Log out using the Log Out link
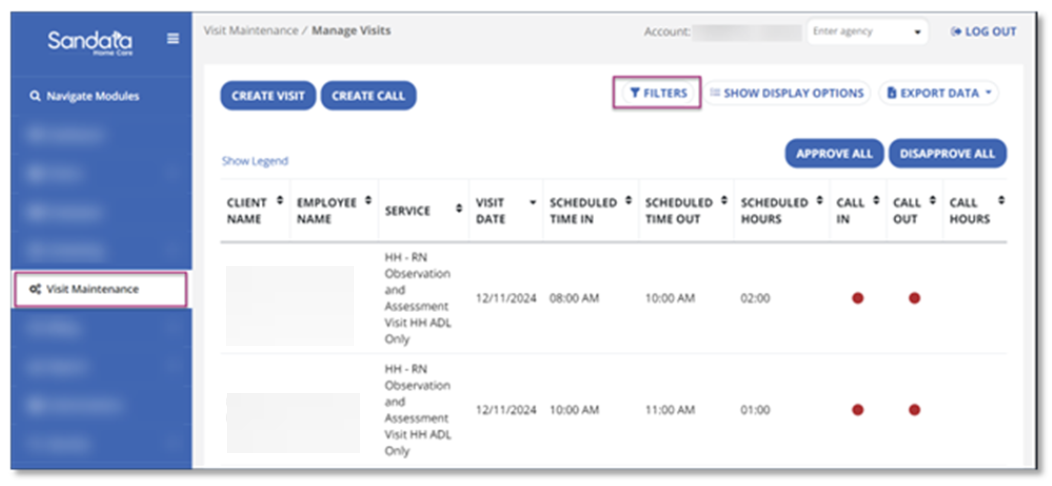The image size is (1052, 486). pyautogui.click(x=984, y=32)
